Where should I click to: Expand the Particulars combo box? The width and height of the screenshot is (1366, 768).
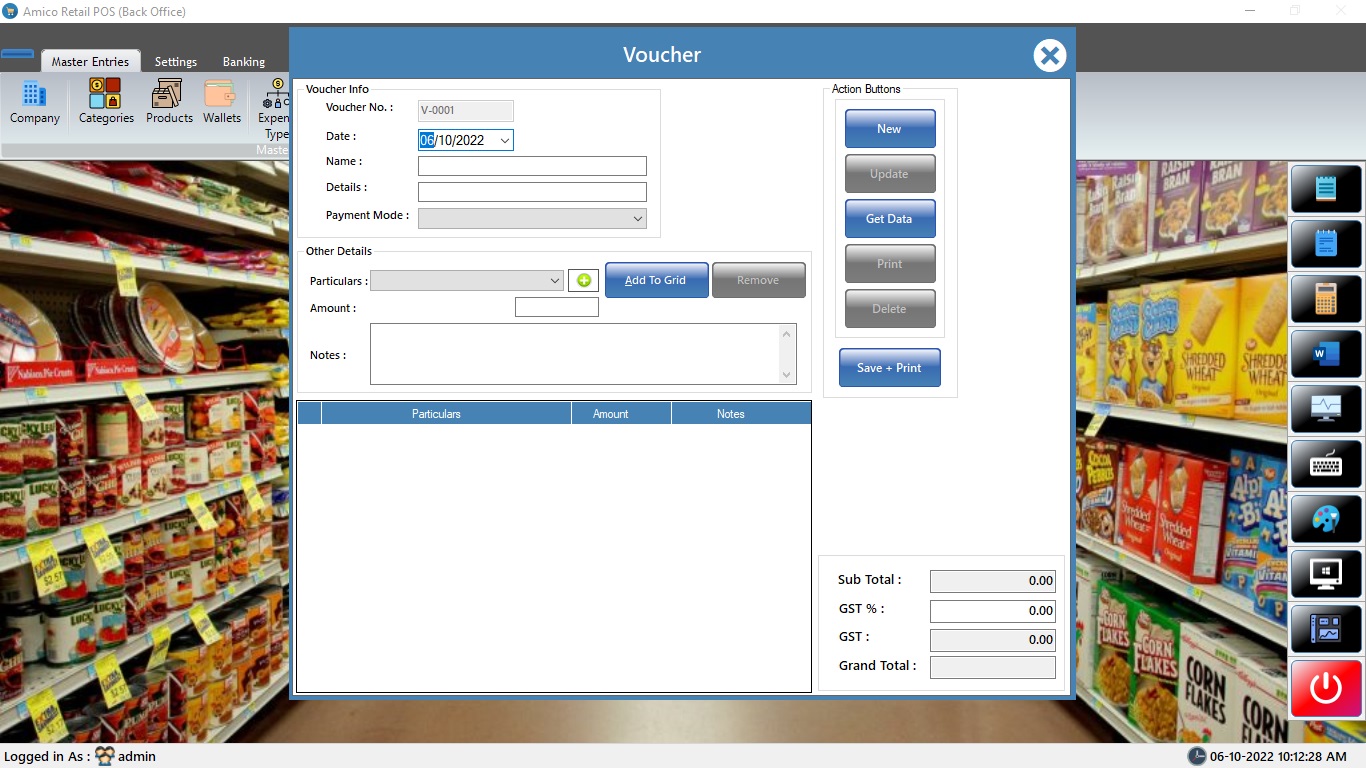555,281
